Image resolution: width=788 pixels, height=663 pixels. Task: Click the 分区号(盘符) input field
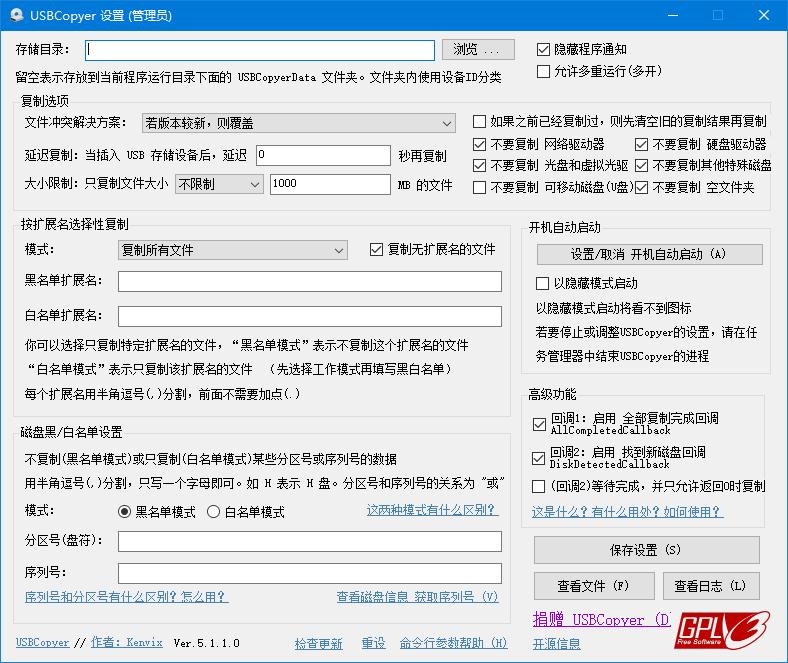[x=310, y=542]
